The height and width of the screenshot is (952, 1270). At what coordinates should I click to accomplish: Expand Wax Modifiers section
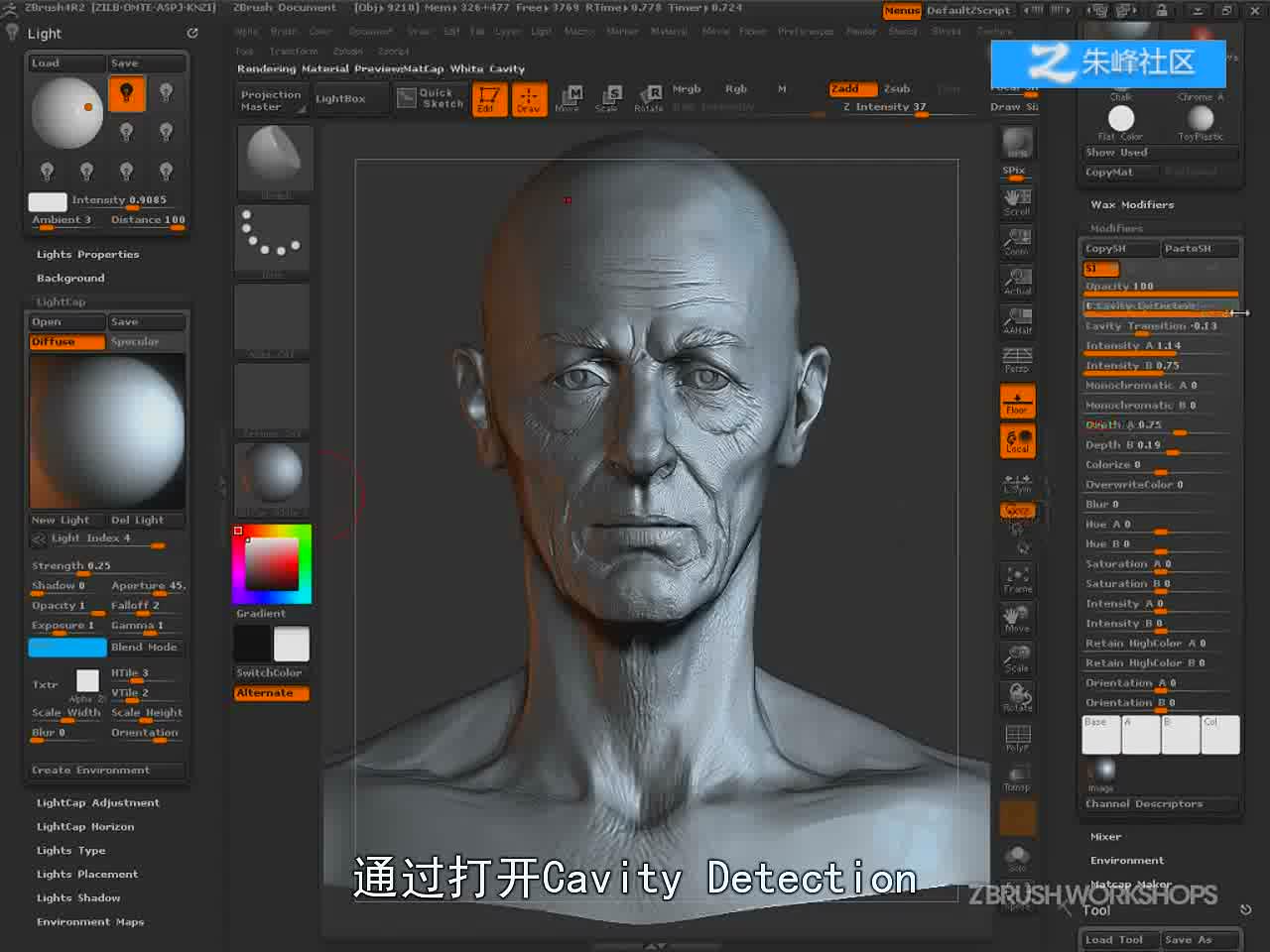coord(1132,205)
